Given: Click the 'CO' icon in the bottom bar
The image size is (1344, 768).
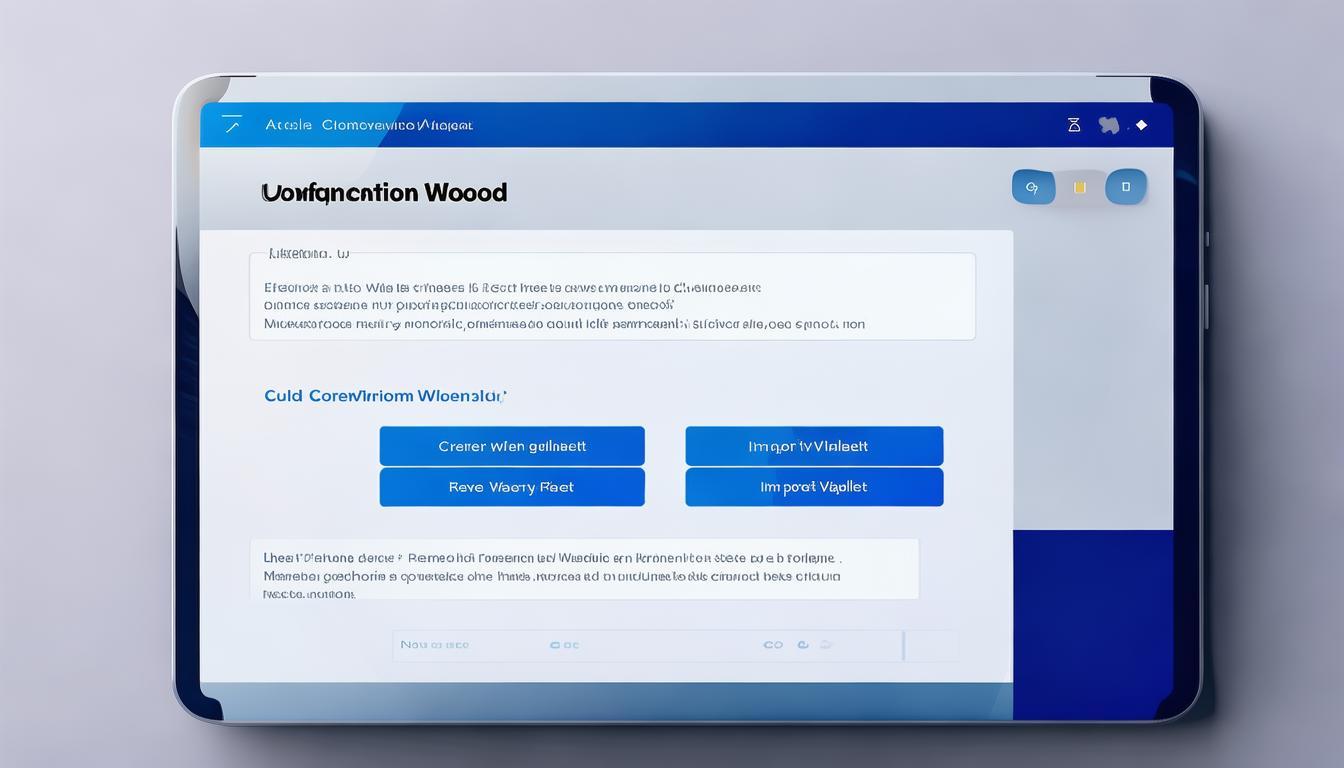Looking at the screenshot, I should coord(773,645).
